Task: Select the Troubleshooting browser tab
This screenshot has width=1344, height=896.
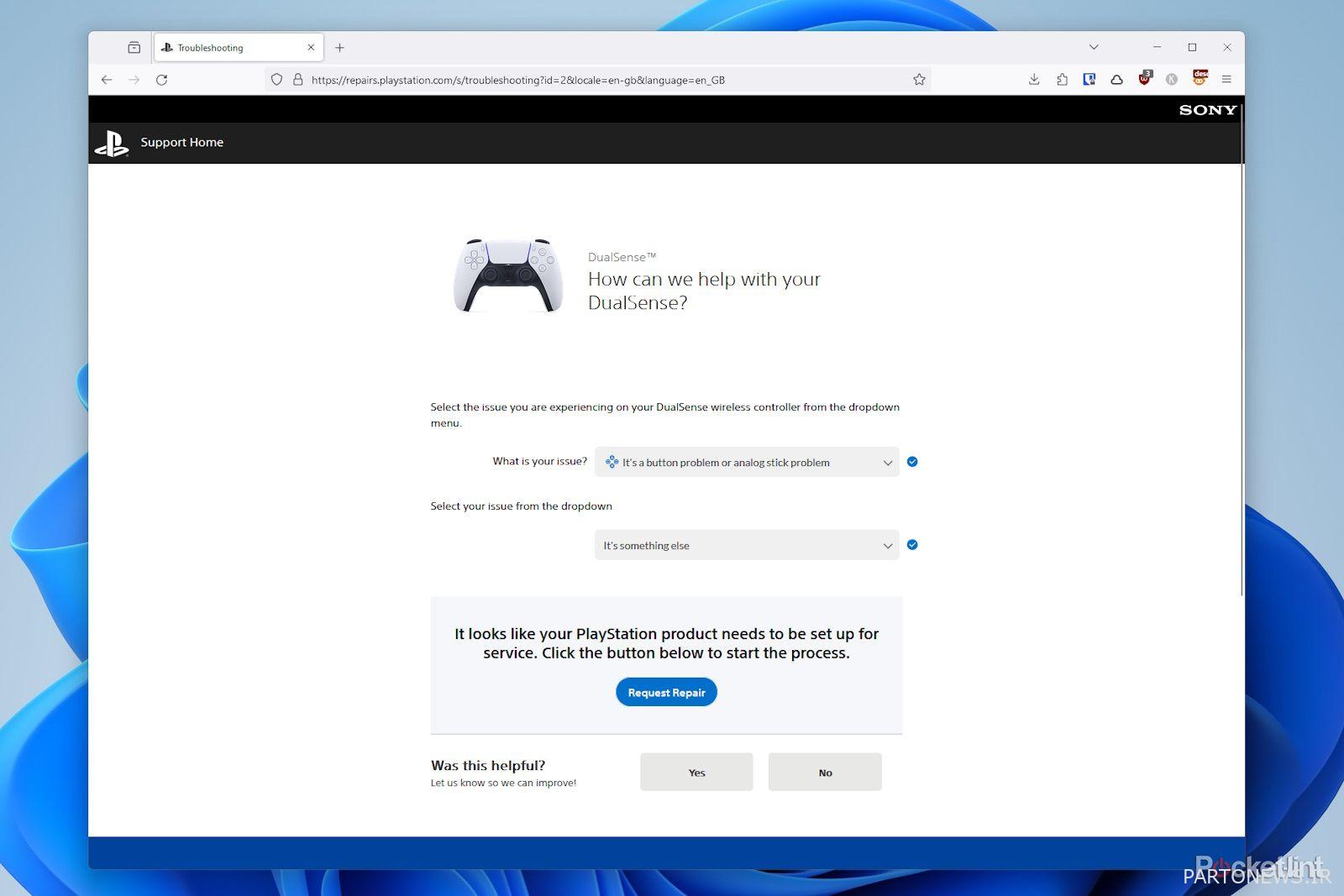Action: [x=239, y=48]
